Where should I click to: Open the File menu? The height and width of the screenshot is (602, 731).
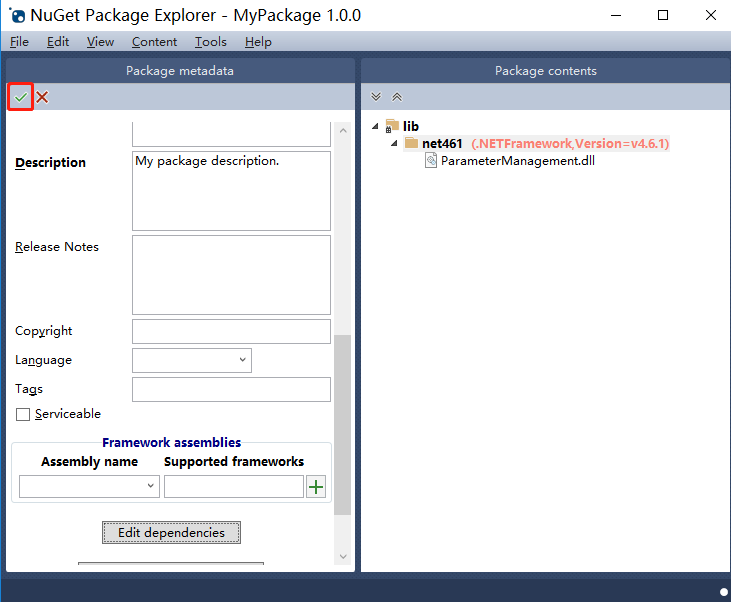click(19, 42)
